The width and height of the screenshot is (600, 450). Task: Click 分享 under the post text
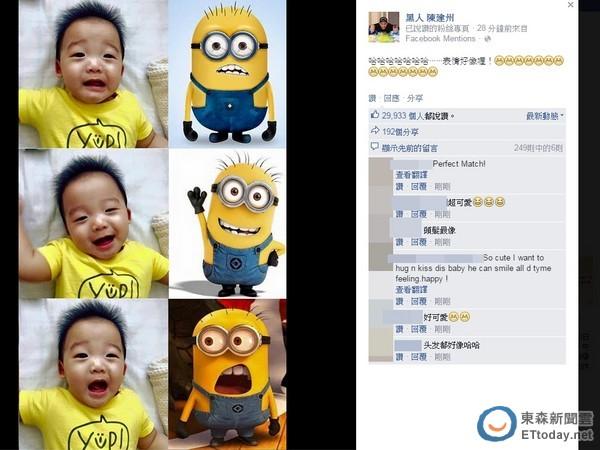[x=415, y=98]
